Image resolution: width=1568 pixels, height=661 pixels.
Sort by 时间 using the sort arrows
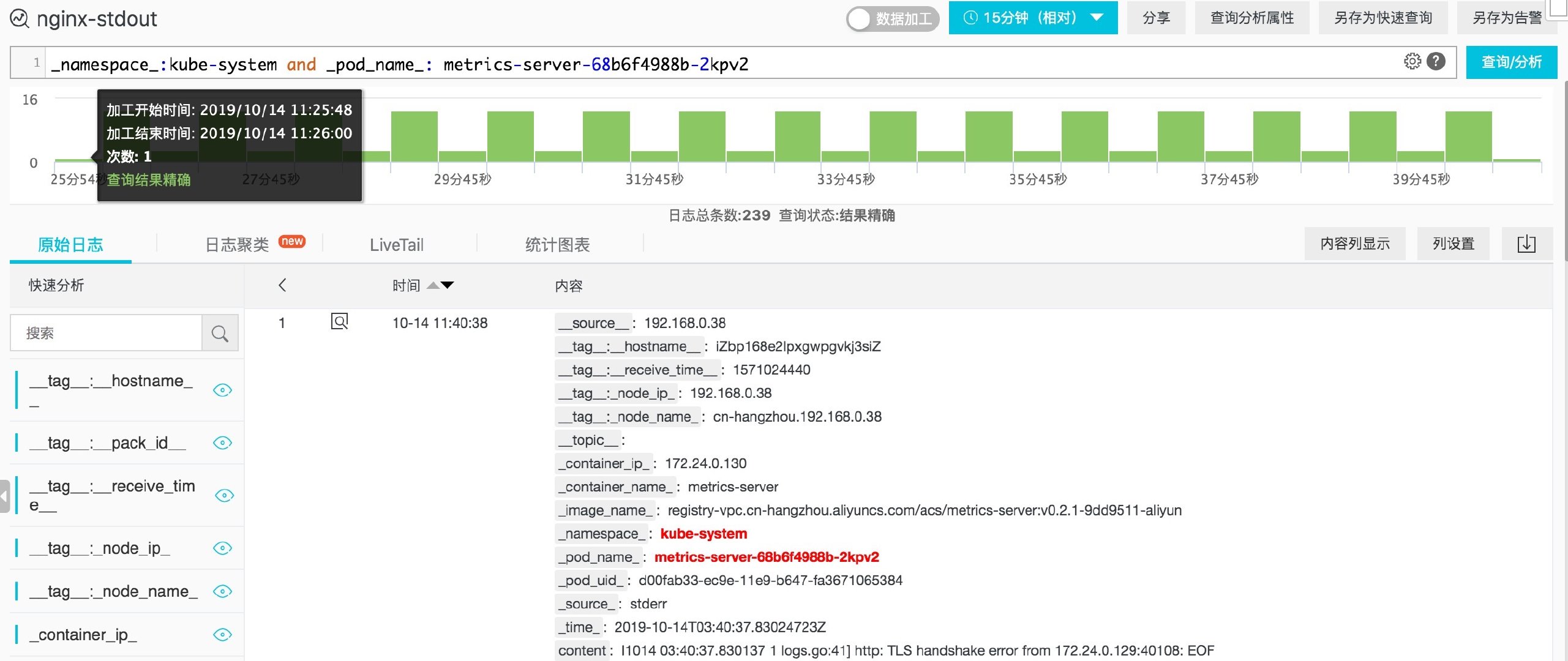pos(441,285)
